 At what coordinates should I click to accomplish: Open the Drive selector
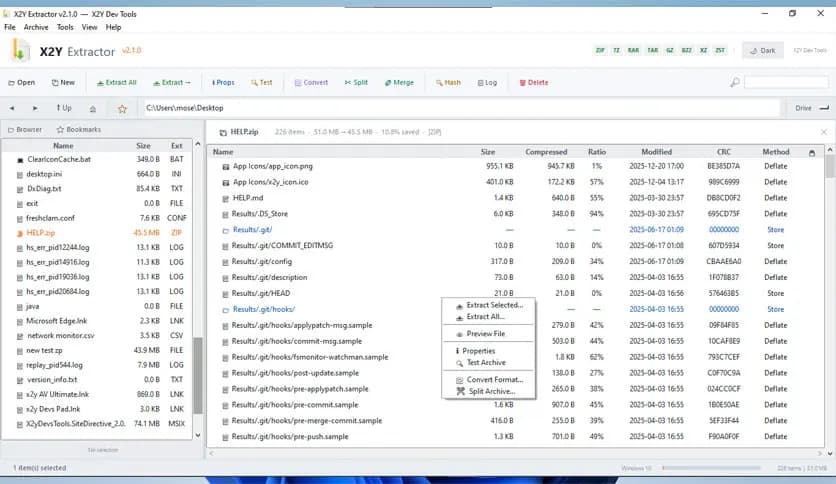click(811, 108)
